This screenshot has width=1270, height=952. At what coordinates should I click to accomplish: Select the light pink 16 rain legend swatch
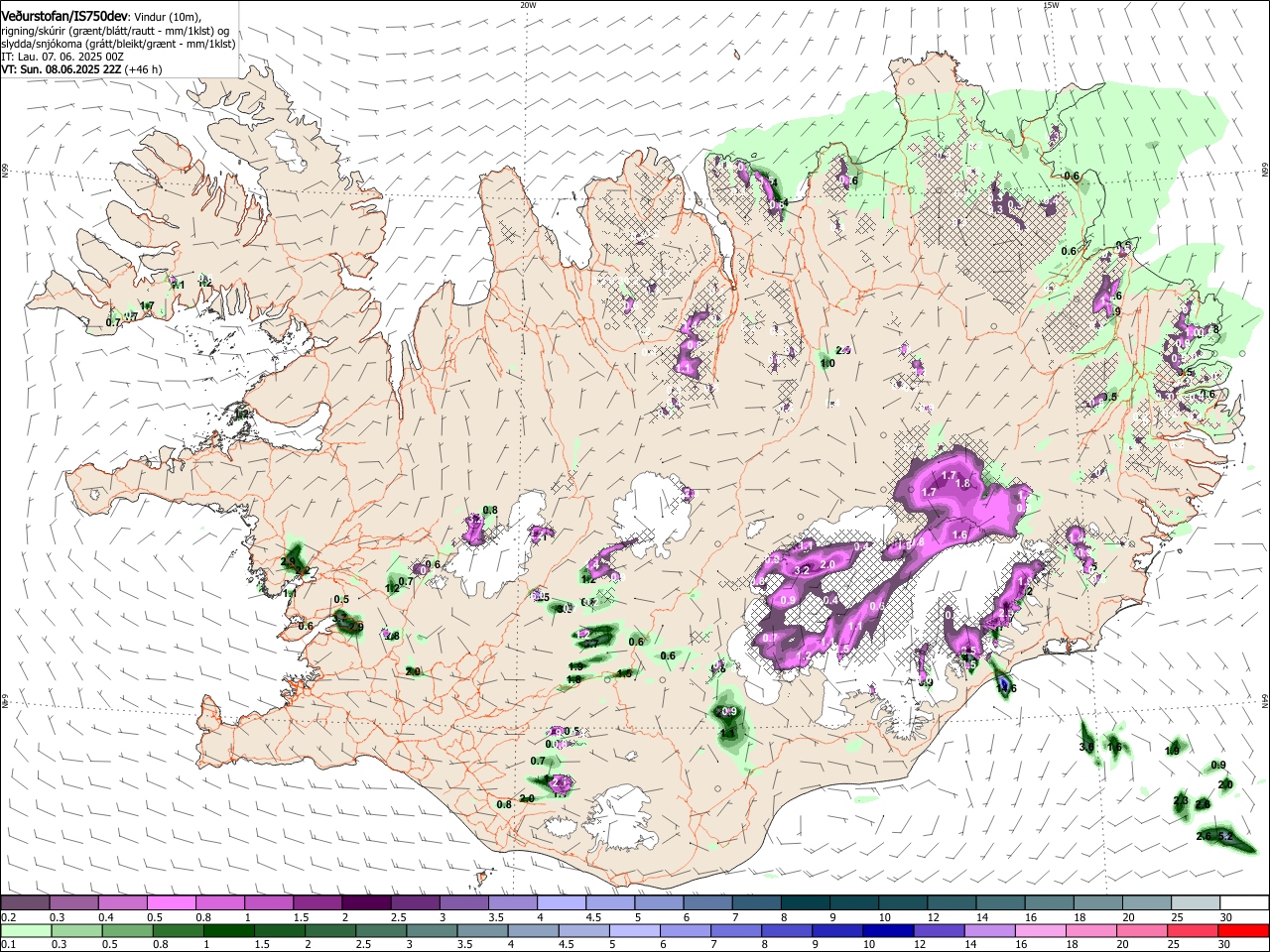(1041, 931)
